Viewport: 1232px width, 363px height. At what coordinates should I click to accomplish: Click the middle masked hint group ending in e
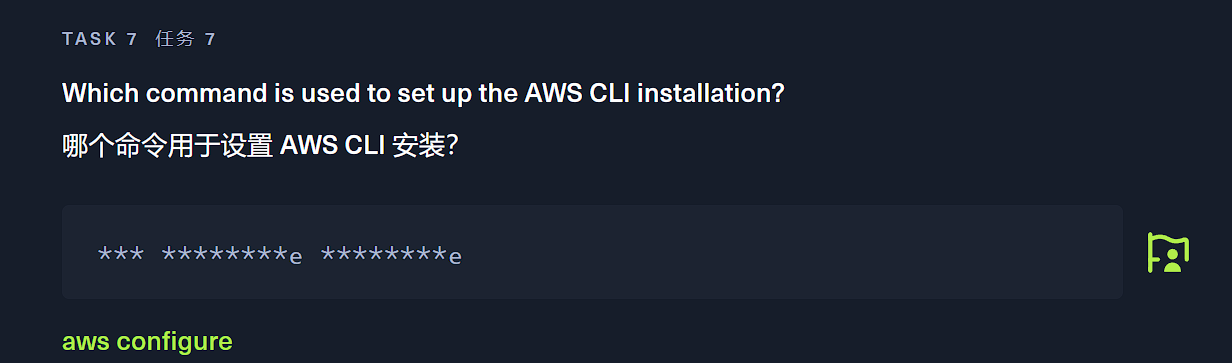pyautogui.click(x=232, y=254)
